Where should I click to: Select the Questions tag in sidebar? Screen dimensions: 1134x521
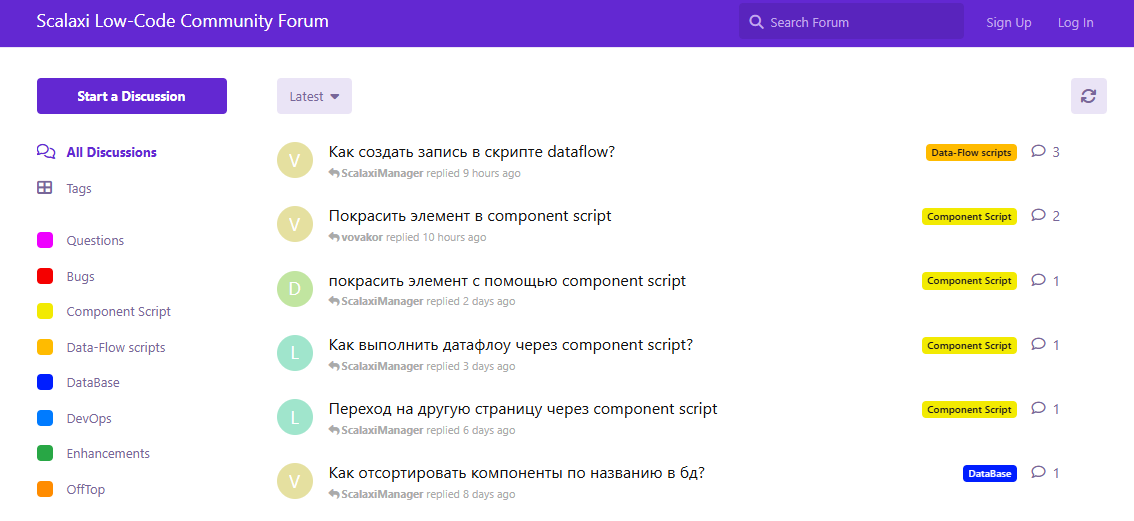point(95,241)
